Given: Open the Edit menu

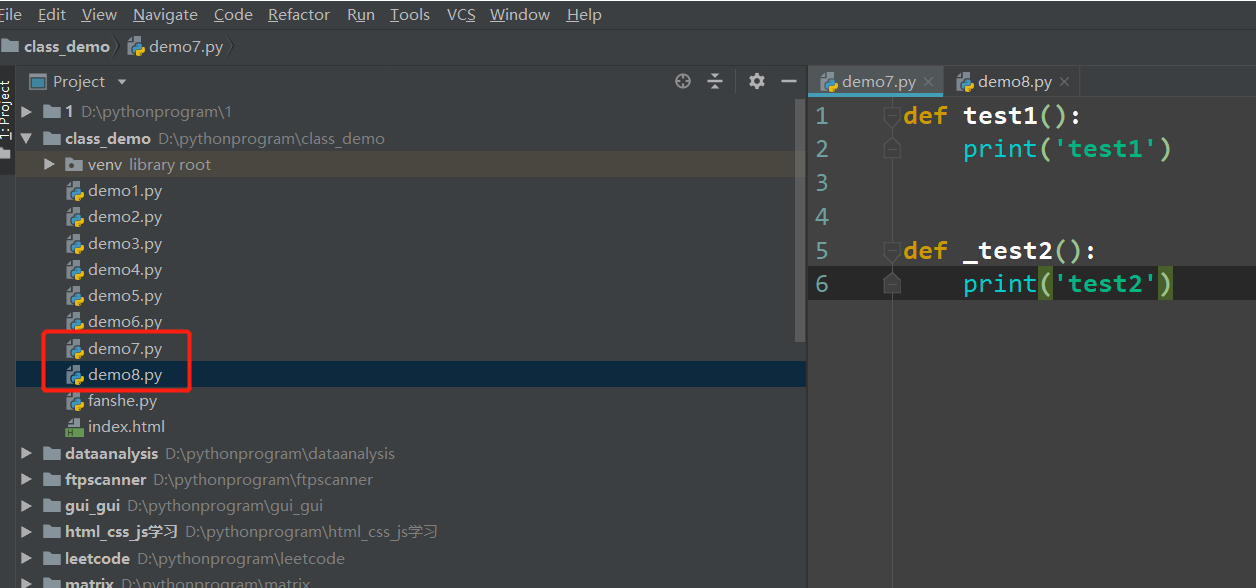Looking at the screenshot, I should [x=52, y=14].
